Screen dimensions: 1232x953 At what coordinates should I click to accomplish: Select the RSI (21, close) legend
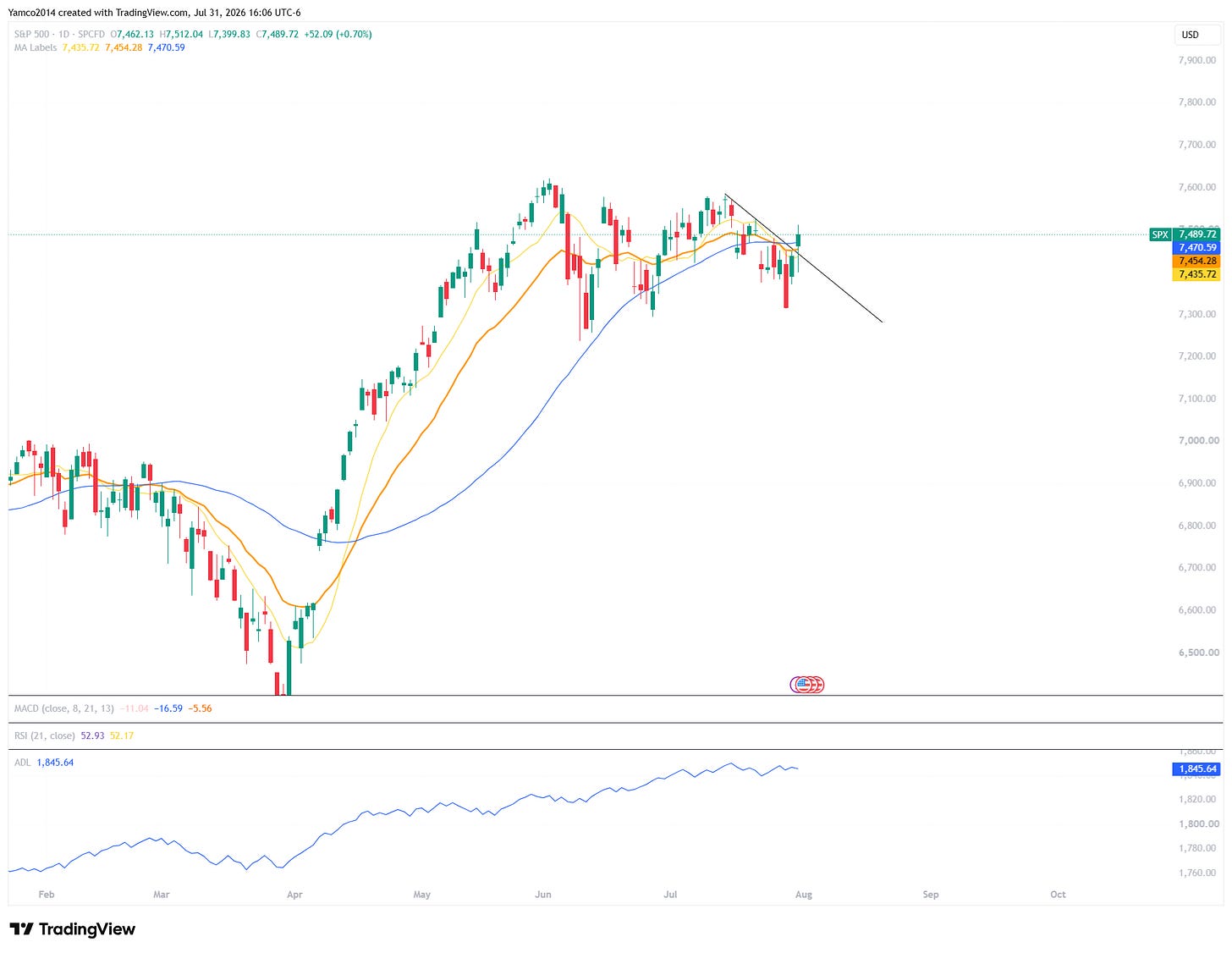tap(45, 735)
